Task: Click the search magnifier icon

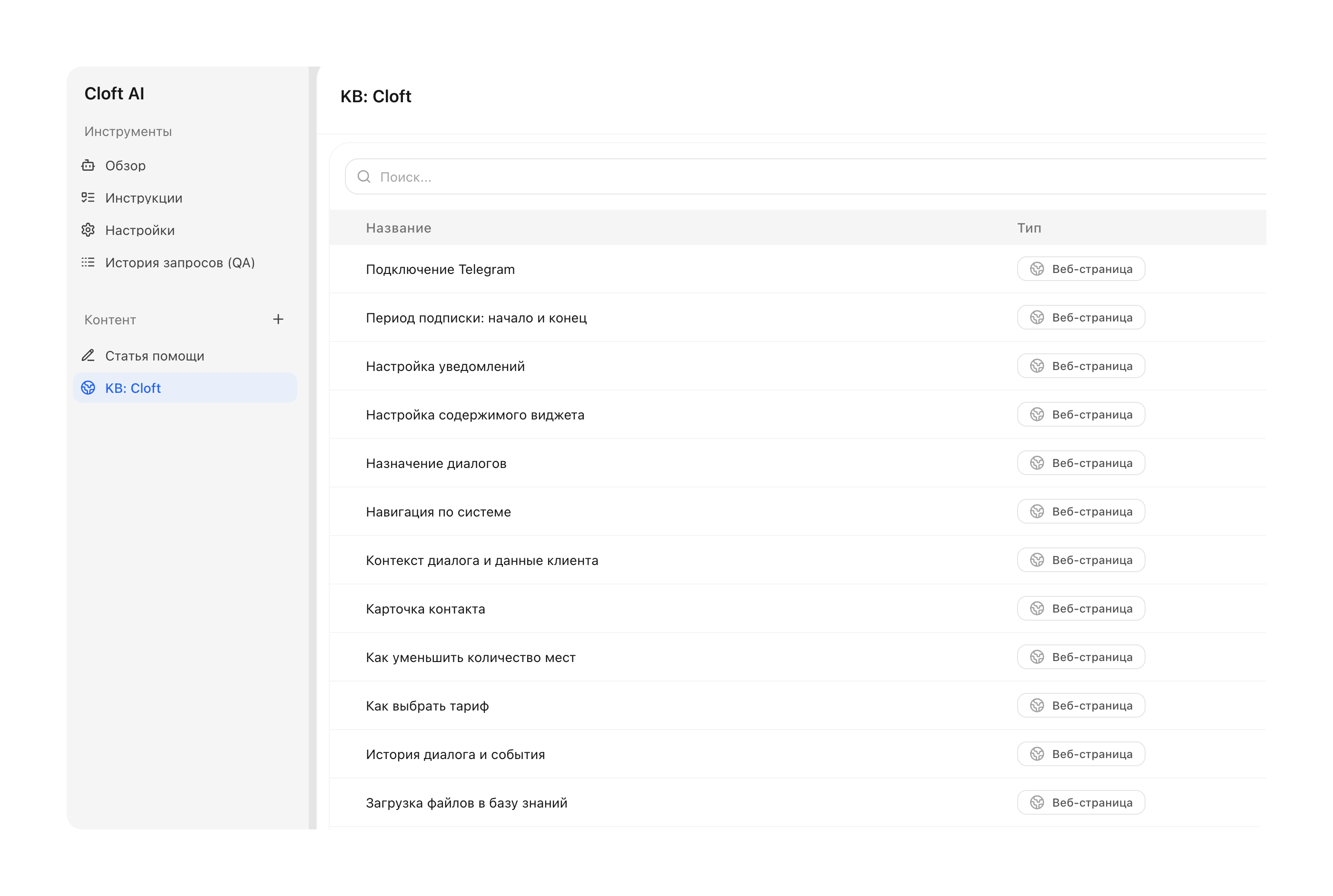Action: point(364,176)
